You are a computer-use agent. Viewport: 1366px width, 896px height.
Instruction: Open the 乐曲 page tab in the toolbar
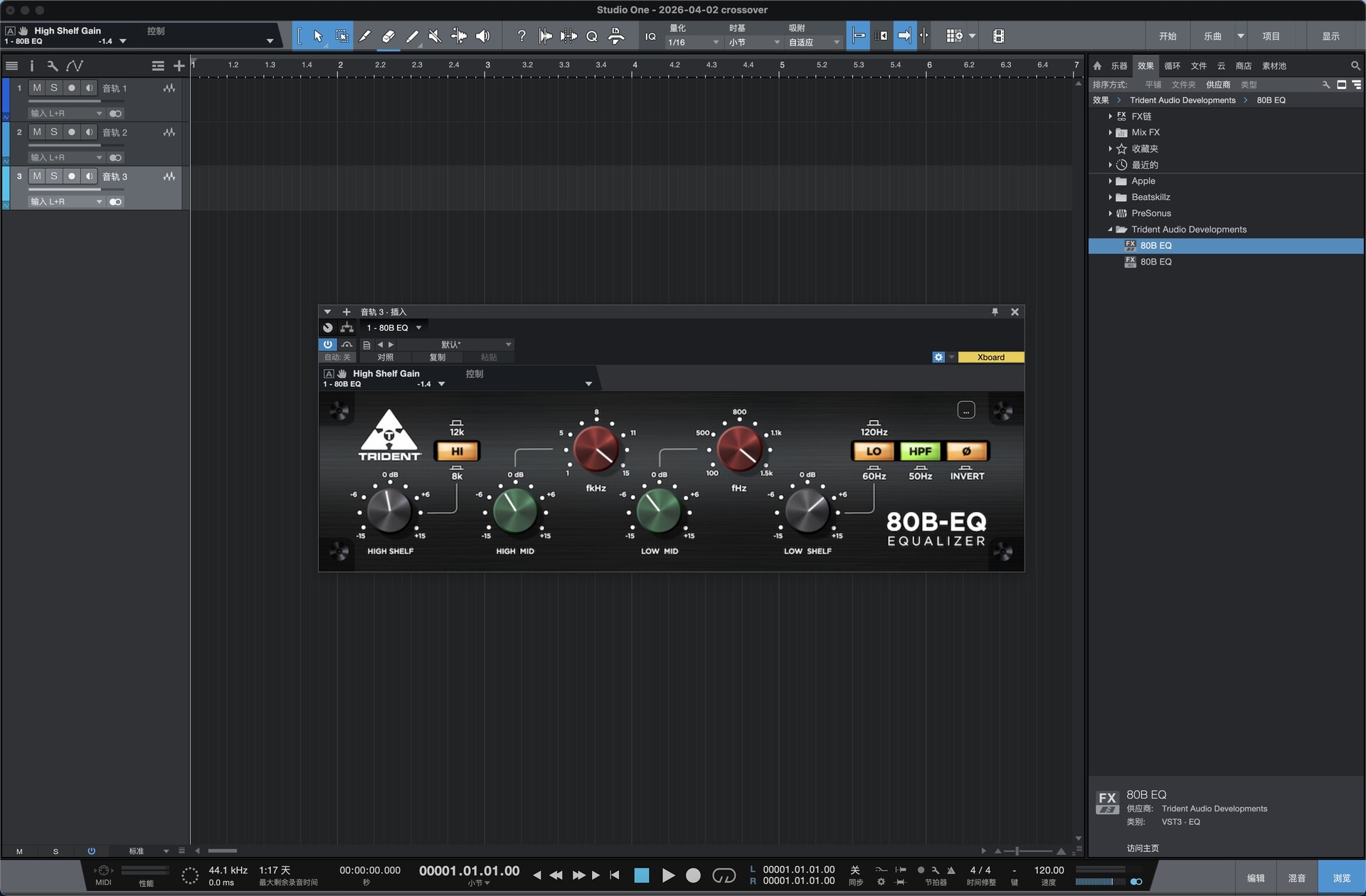click(x=1212, y=36)
